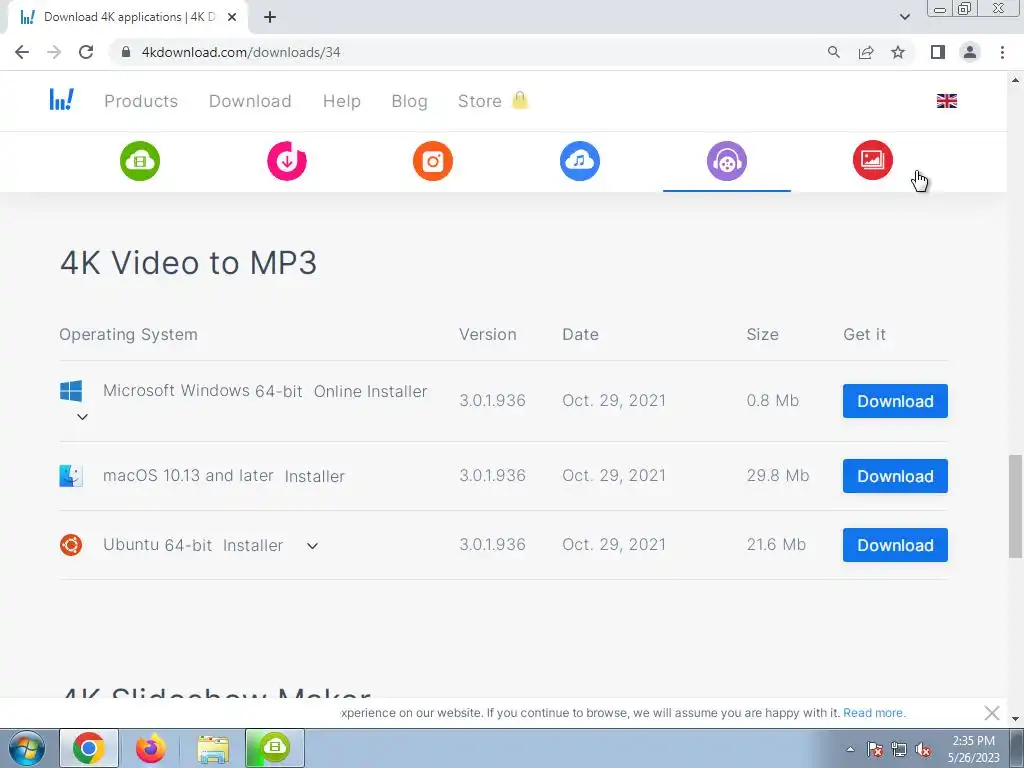Open the red 4K Slideshow Maker icon
This screenshot has height=768, width=1024.
click(x=873, y=160)
